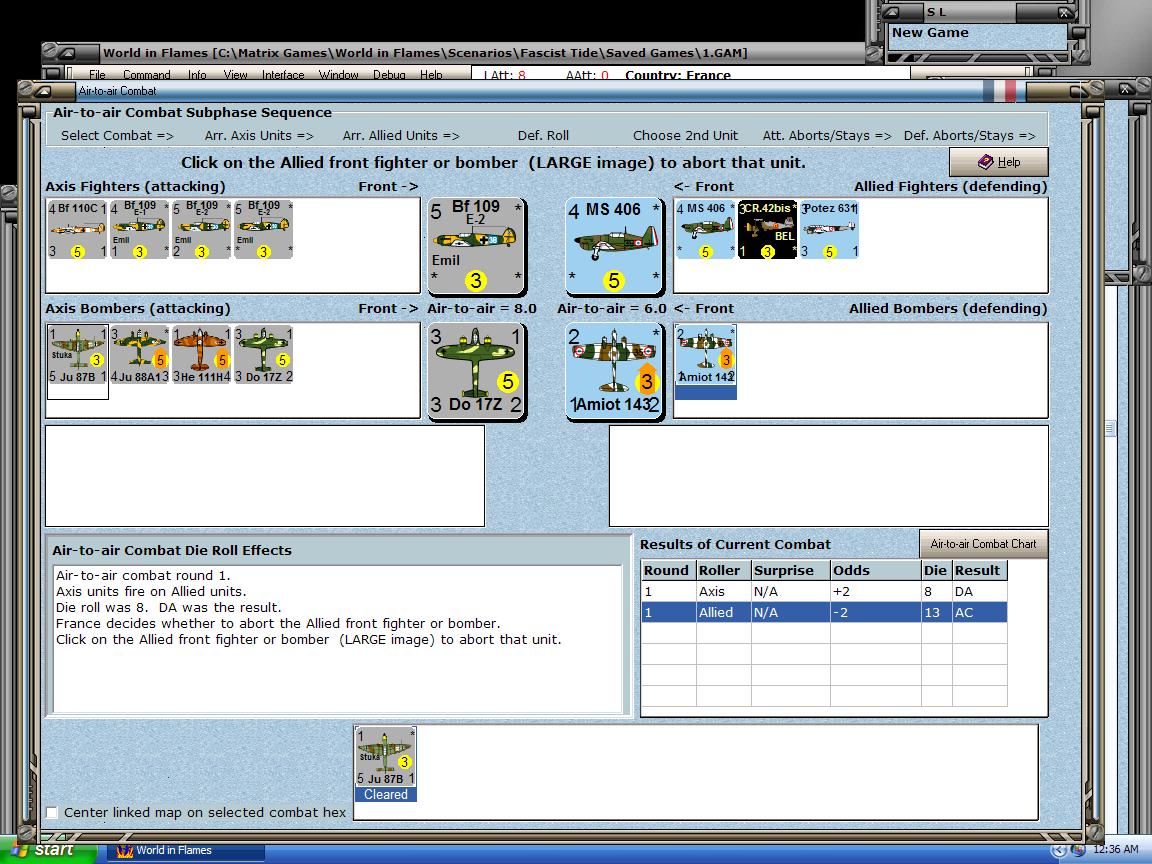Image resolution: width=1152 pixels, height=864 pixels.
Task: Open the Help menu in the menu bar
Action: point(431,75)
